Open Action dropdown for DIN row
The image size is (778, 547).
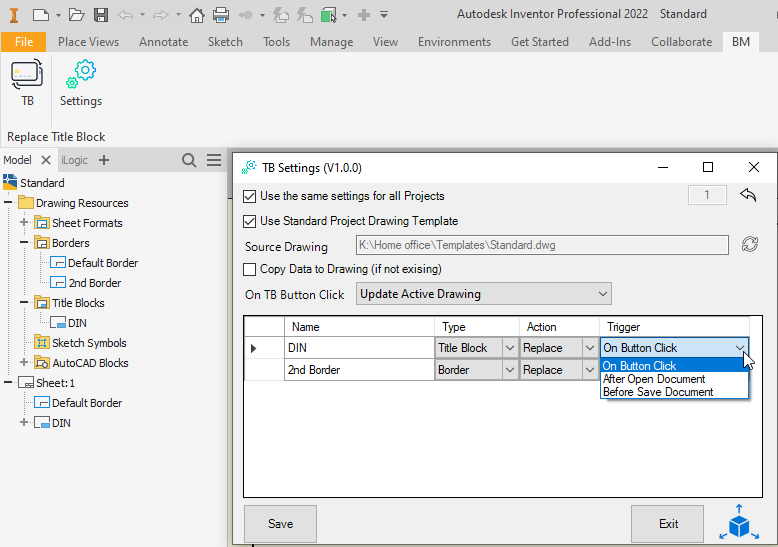[589, 348]
